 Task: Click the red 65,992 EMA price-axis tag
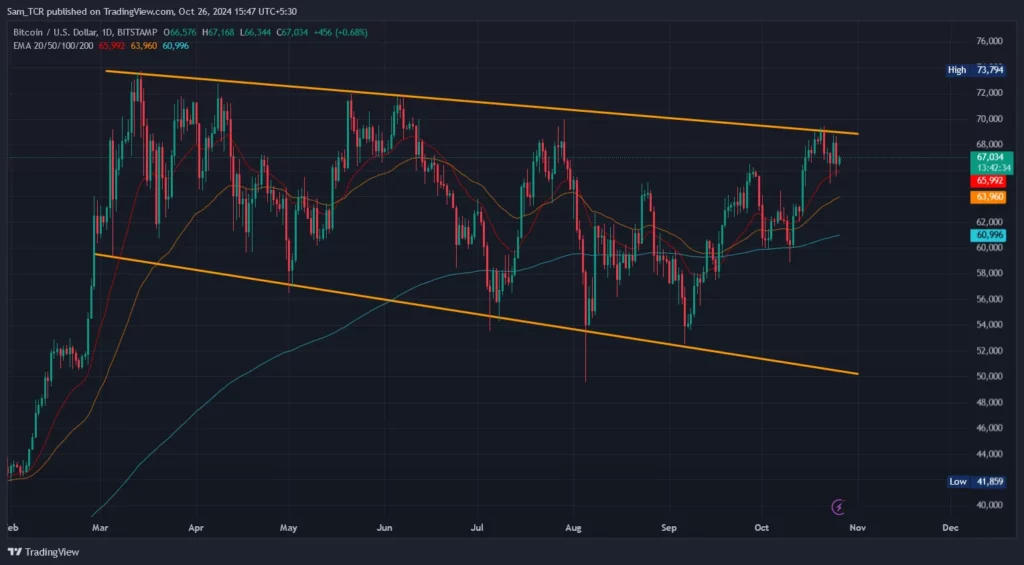[x=989, y=181]
